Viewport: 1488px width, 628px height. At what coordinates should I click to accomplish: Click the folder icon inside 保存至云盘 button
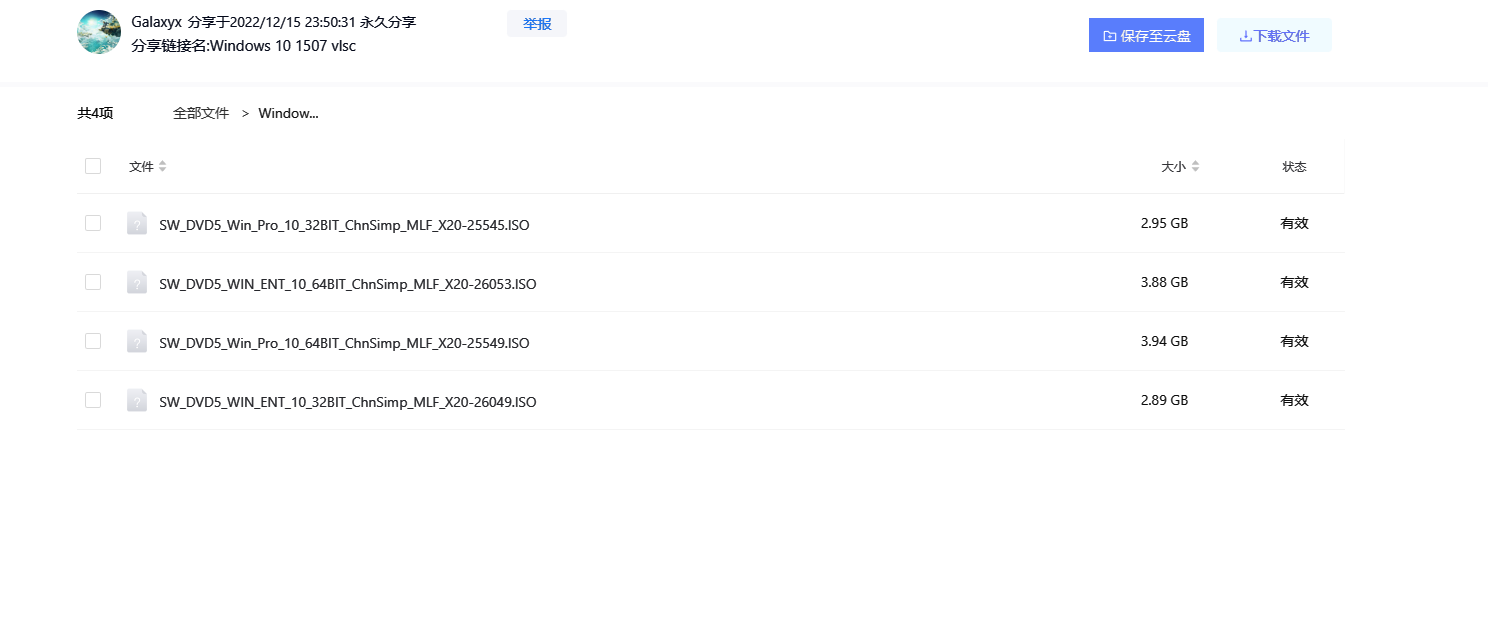point(1110,34)
